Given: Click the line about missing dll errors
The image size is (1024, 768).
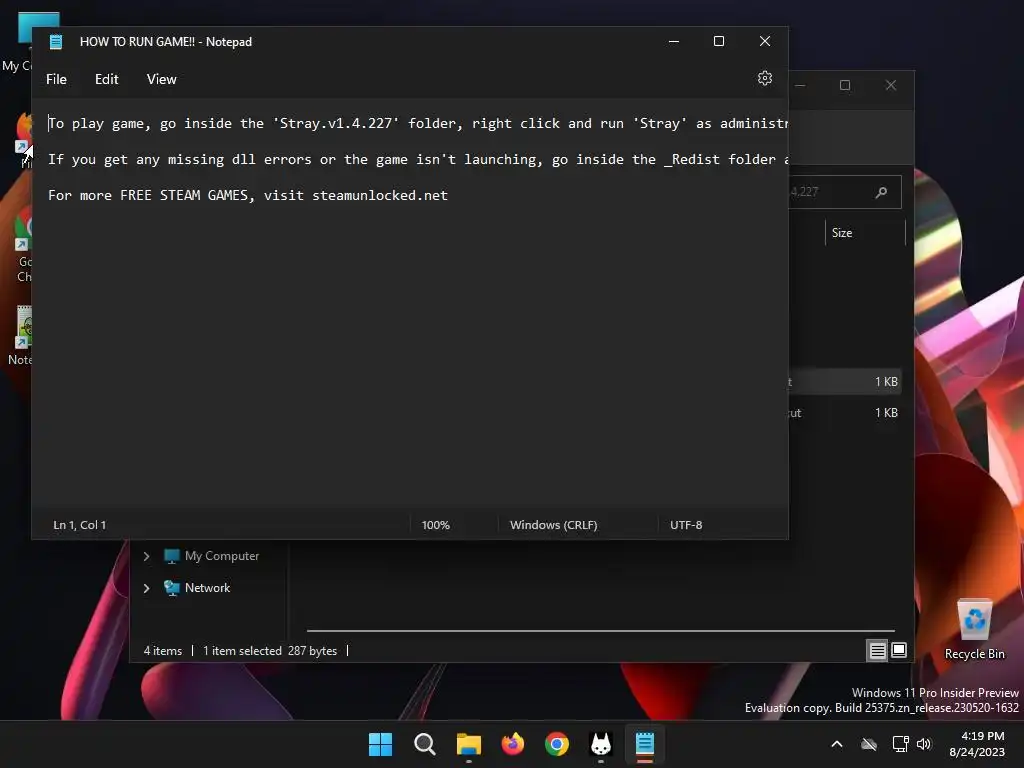Looking at the screenshot, I should tap(418, 159).
